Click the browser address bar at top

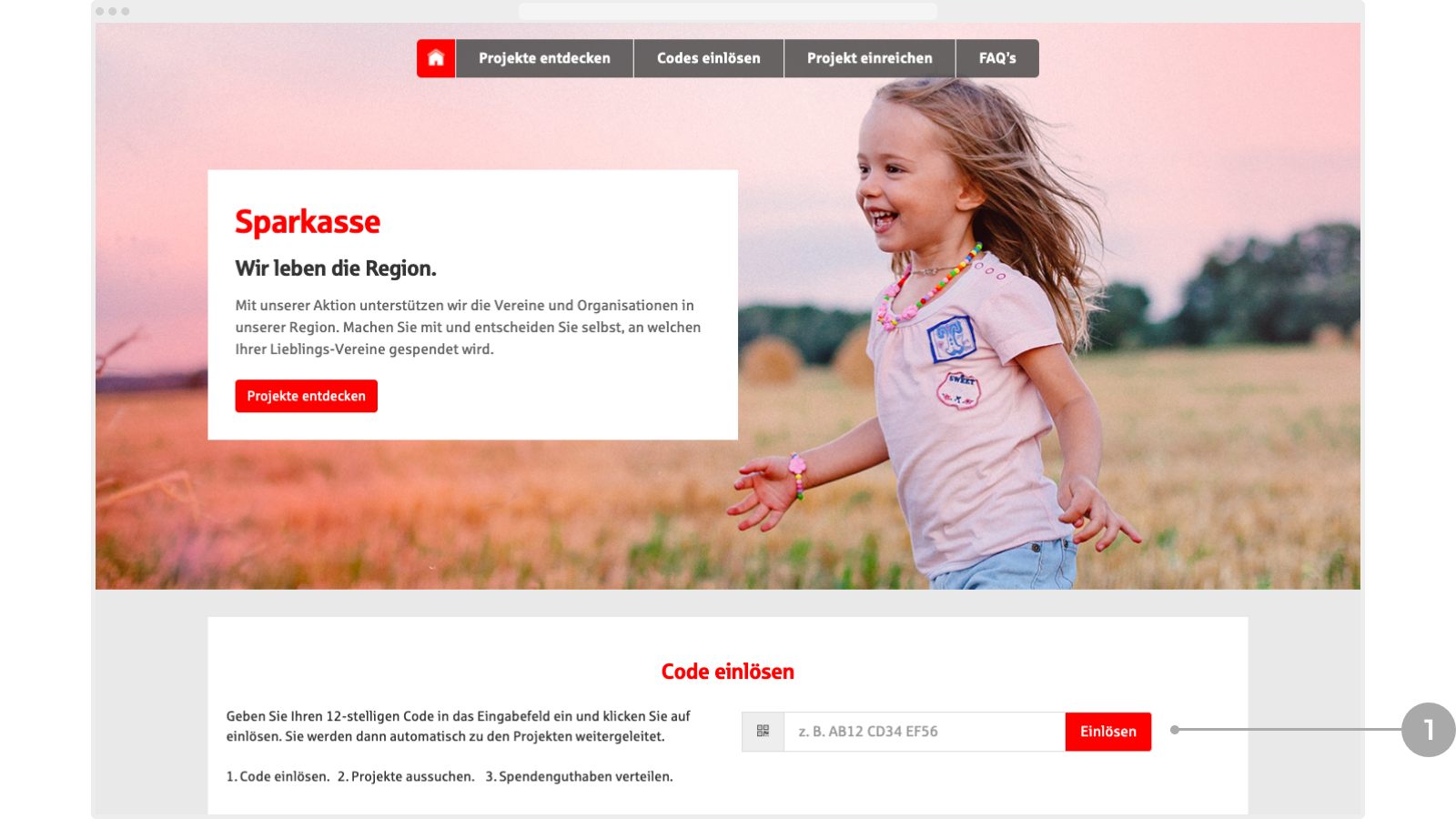pyautogui.click(x=728, y=11)
